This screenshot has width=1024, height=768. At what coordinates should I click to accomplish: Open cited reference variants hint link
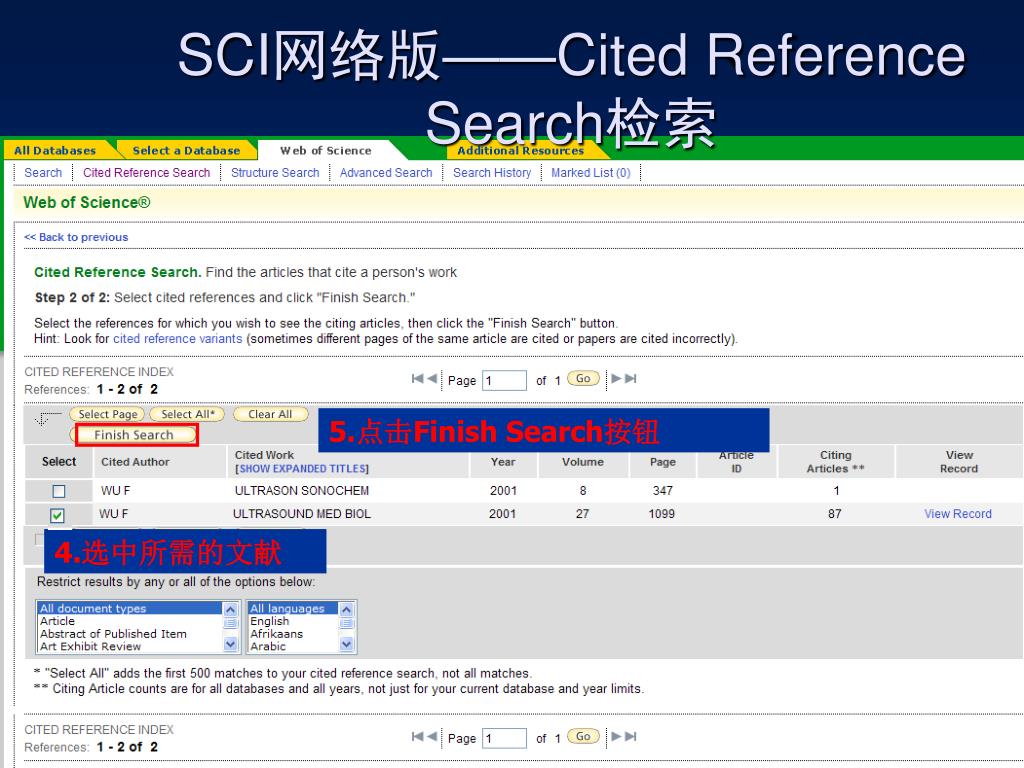click(178, 339)
